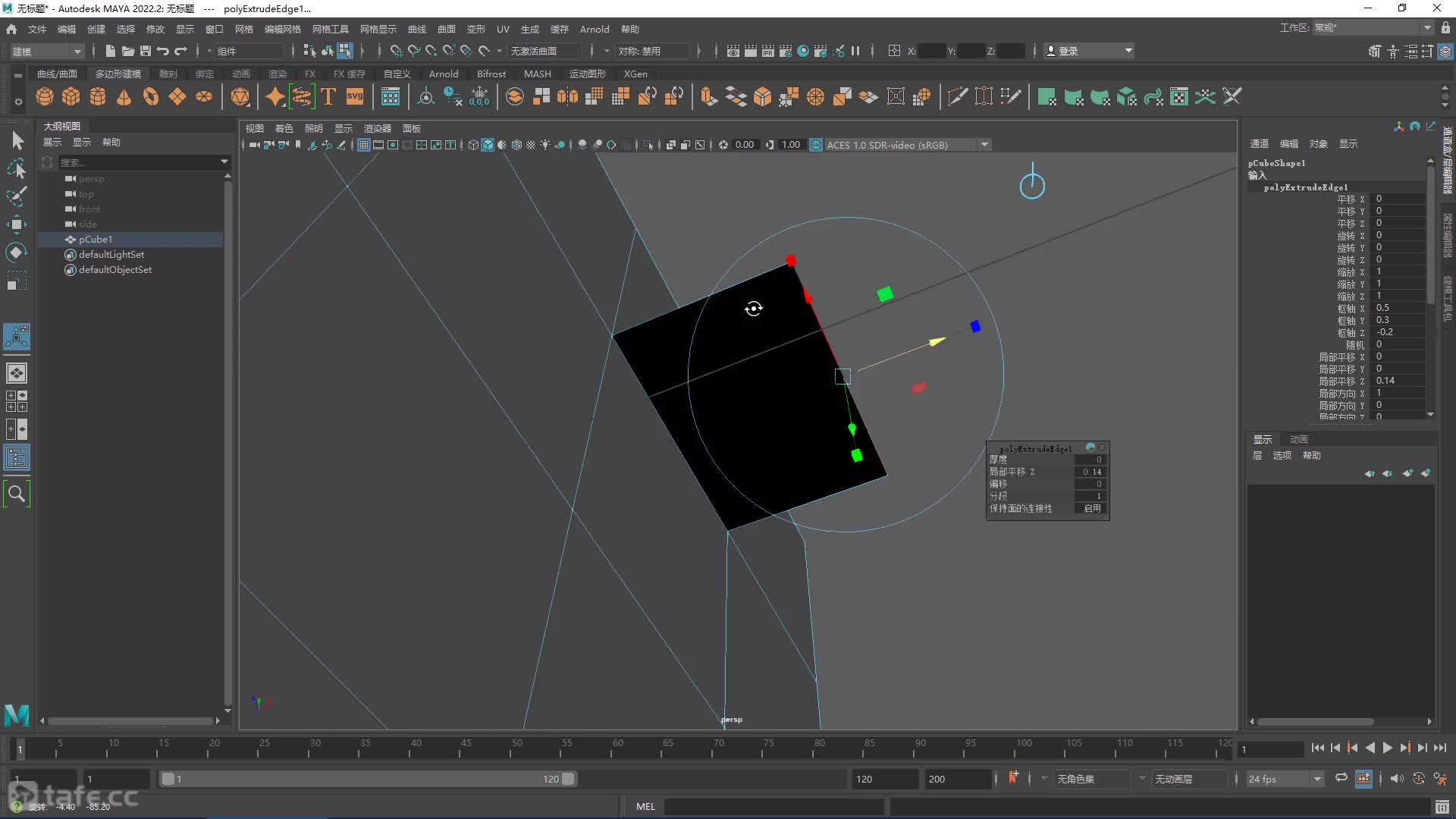Screen dimensions: 1456x819
Task: Click the Redo arrow icon
Action: pyautogui.click(x=180, y=51)
